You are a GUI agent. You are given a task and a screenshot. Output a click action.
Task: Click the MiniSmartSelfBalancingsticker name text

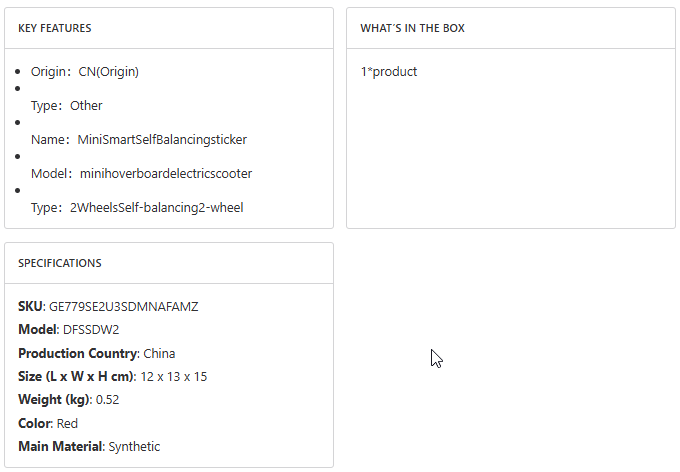(x=162, y=140)
